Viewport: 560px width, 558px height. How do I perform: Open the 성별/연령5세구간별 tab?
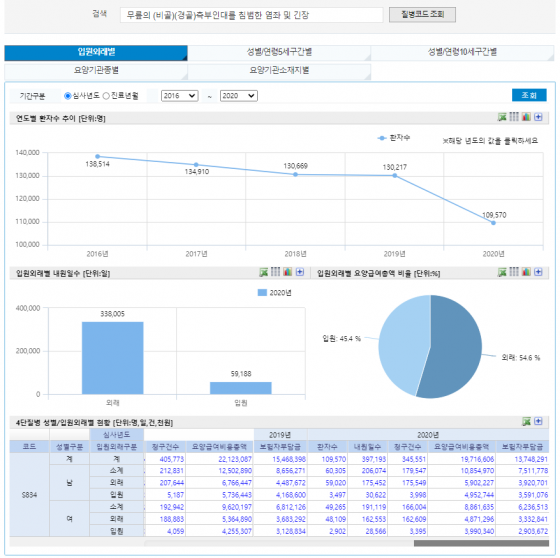pos(279,52)
